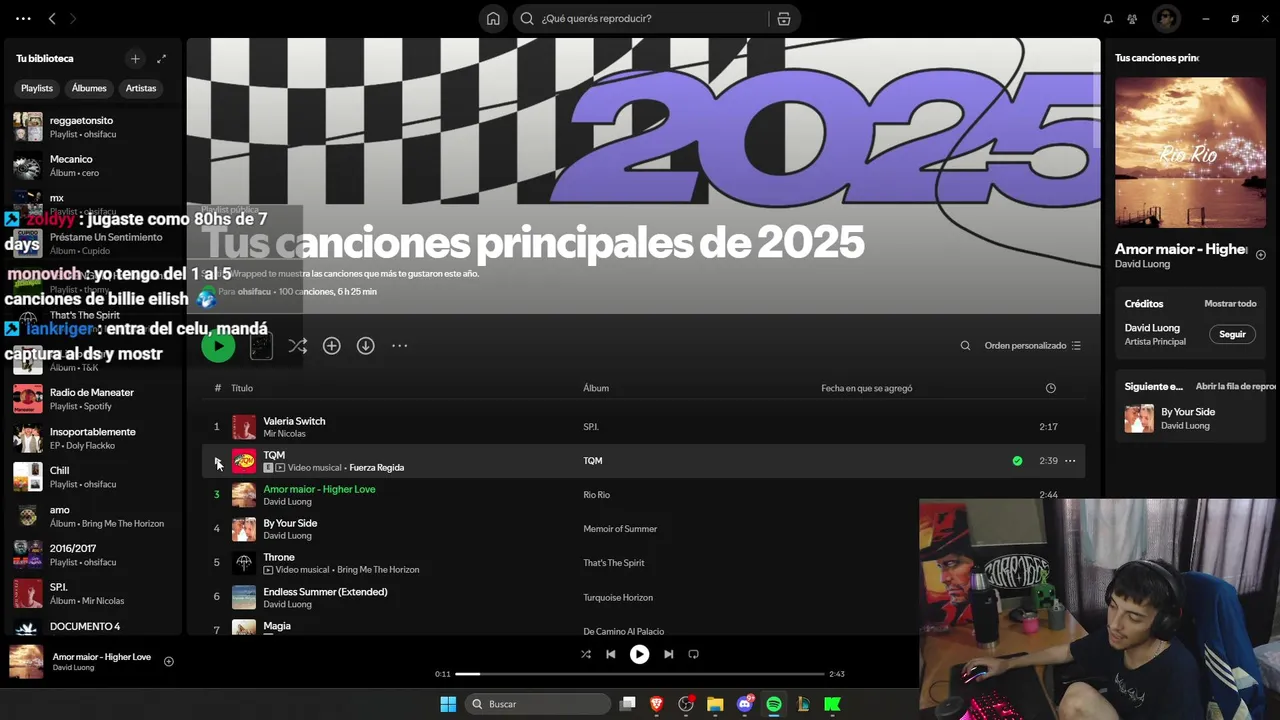Screen dimensions: 1280x720
Task: Open Spotify from the taskbar
Action: point(773,704)
